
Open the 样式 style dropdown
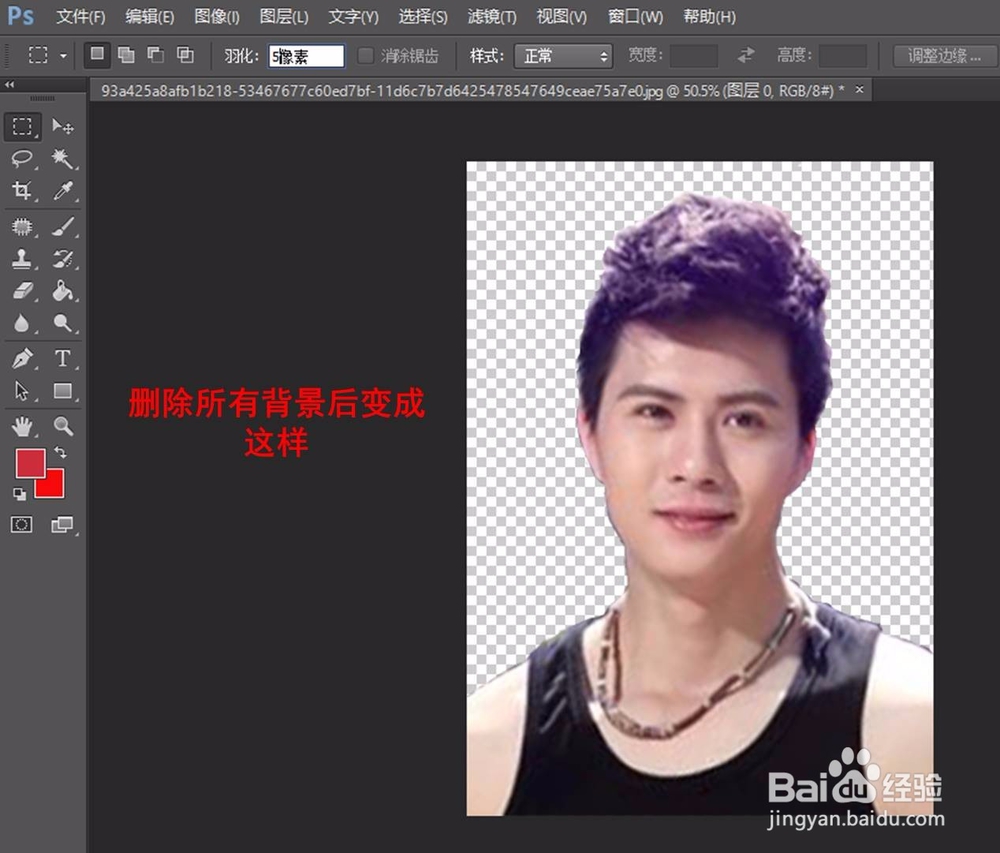click(x=560, y=55)
